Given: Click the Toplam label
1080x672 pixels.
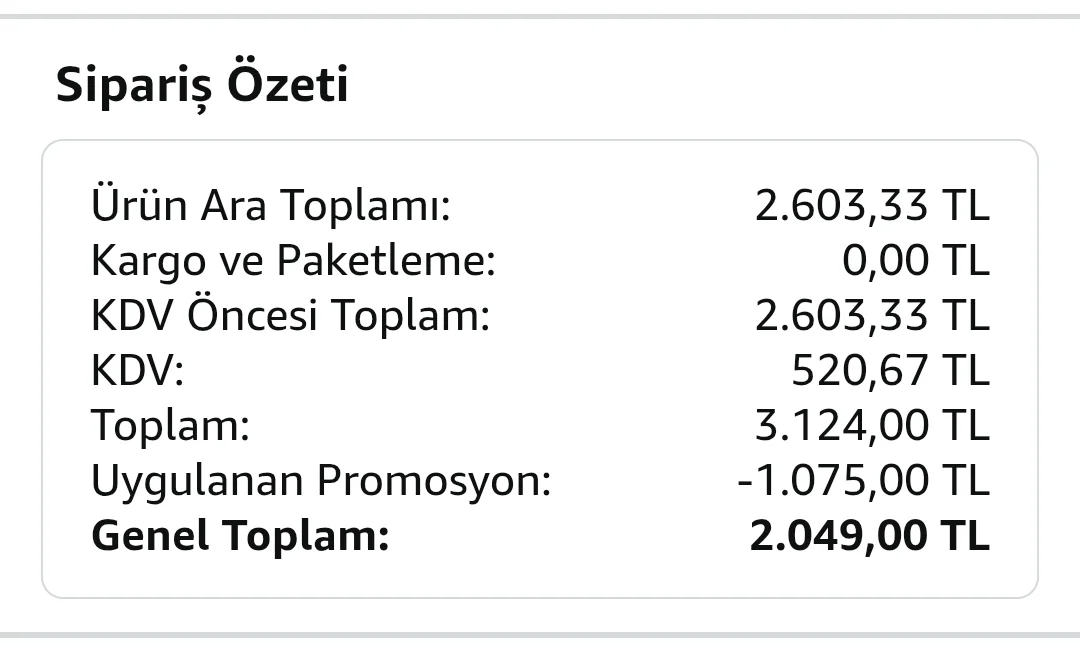Looking at the screenshot, I should point(170,427).
